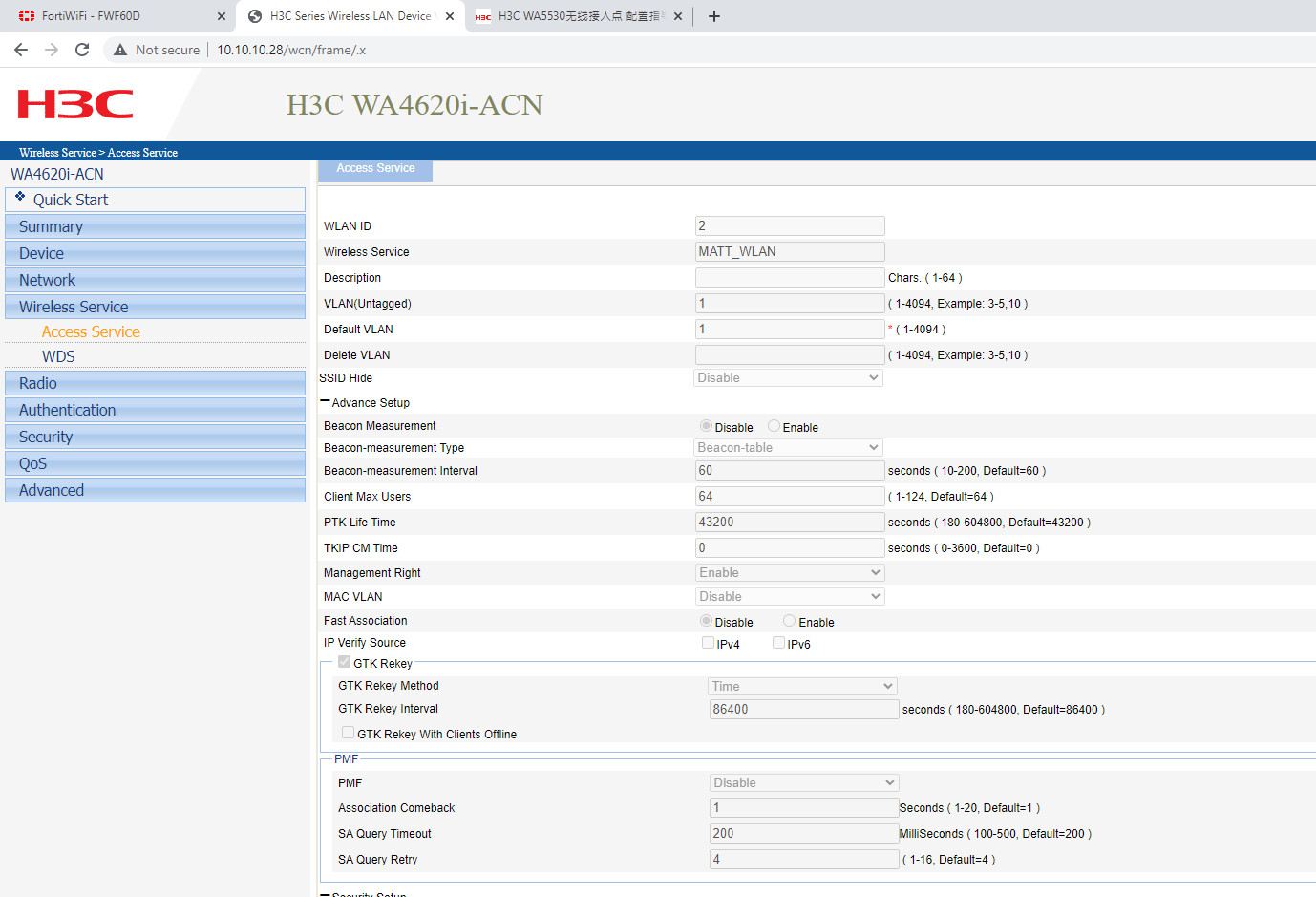Open a new browser tab
Viewport: 1316px width, 897px height.
[x=713, y=16]
